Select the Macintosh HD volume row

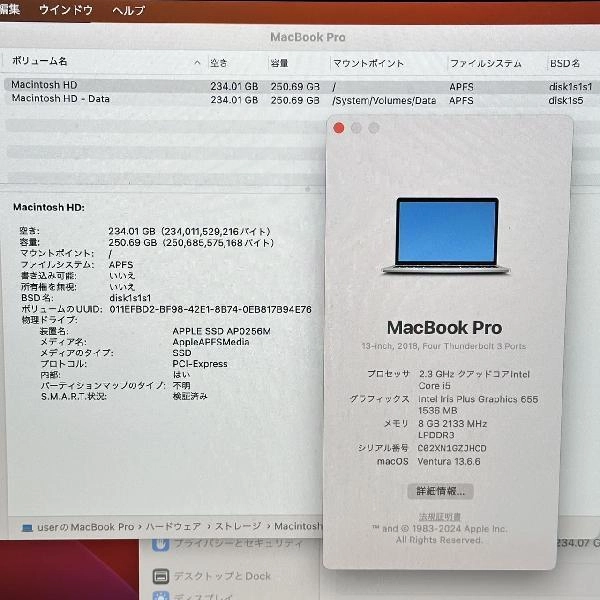point(300,86)
